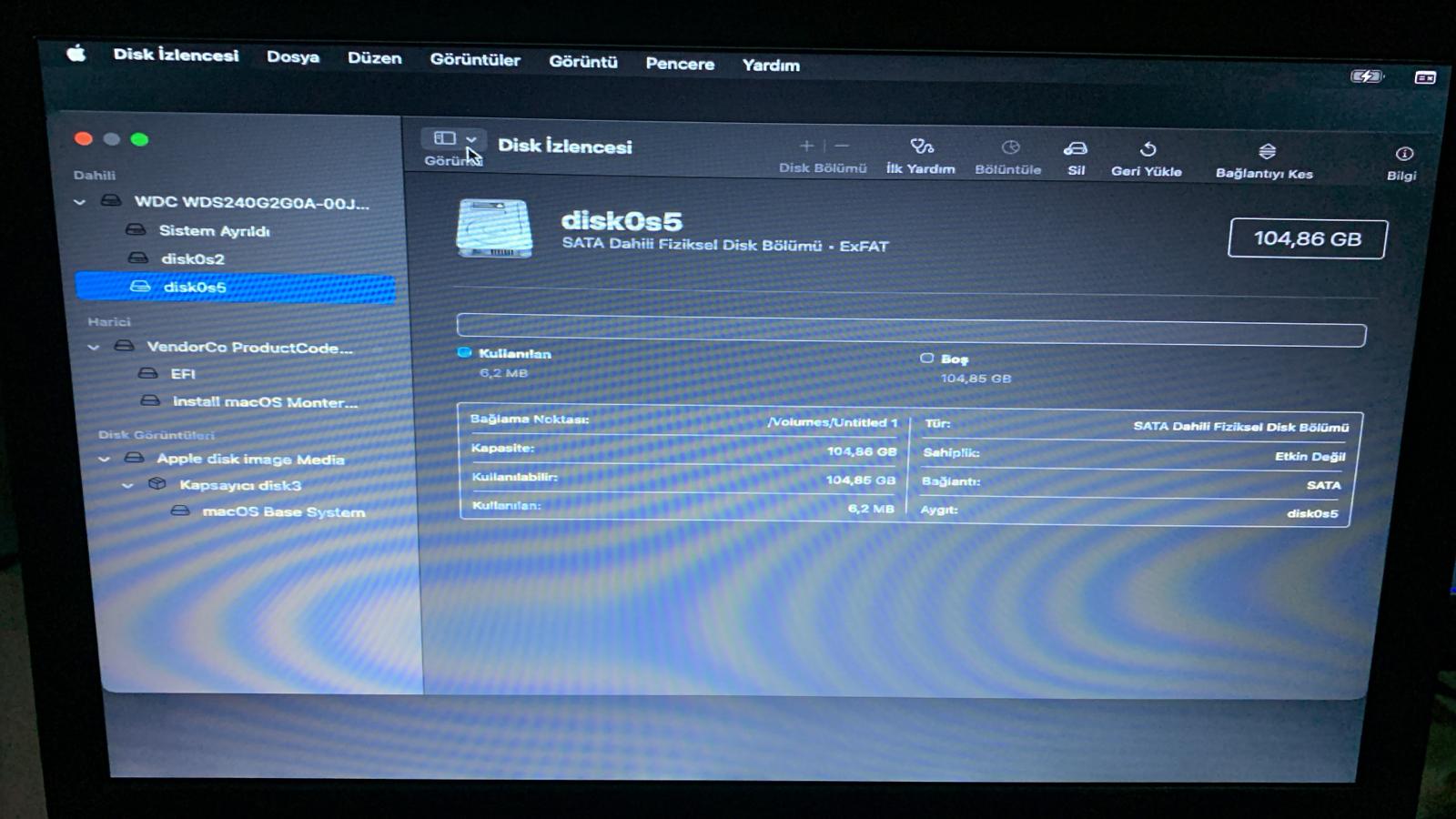Select the Install macOS Monterey volume
The image size is (1456, 819).
pos(265,401)
